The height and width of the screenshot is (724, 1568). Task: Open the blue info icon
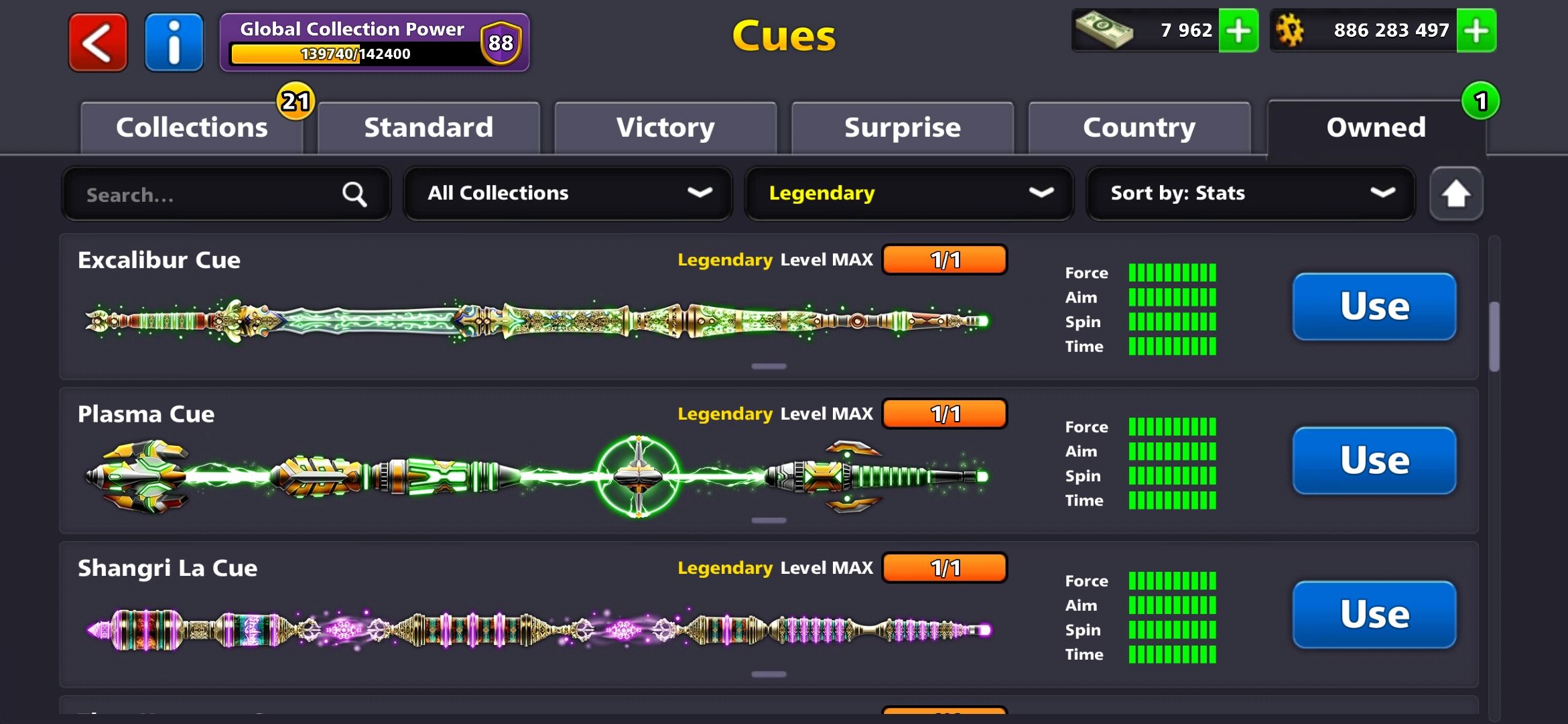[x=174, y=42]
